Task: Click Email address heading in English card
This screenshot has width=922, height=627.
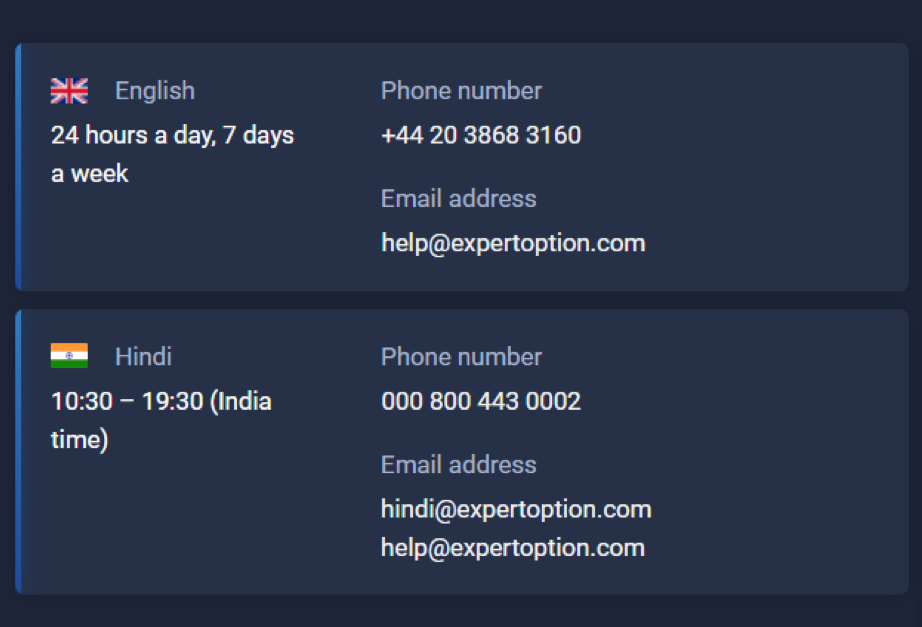Action: click(x=459, y=198)
